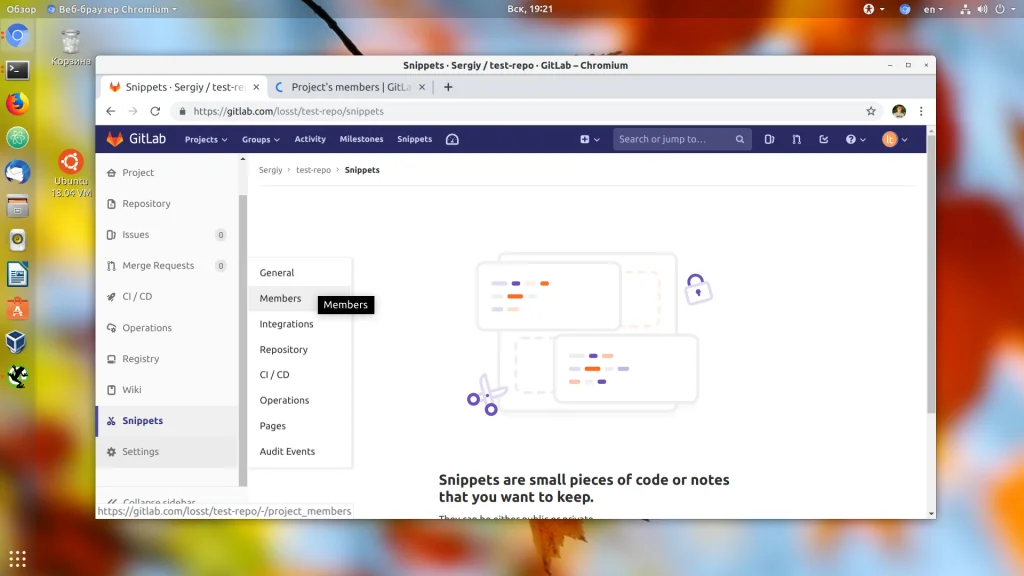The image size is (1024, 576).
Task: Click the GitLab fox logo
Action: [115, 139]
